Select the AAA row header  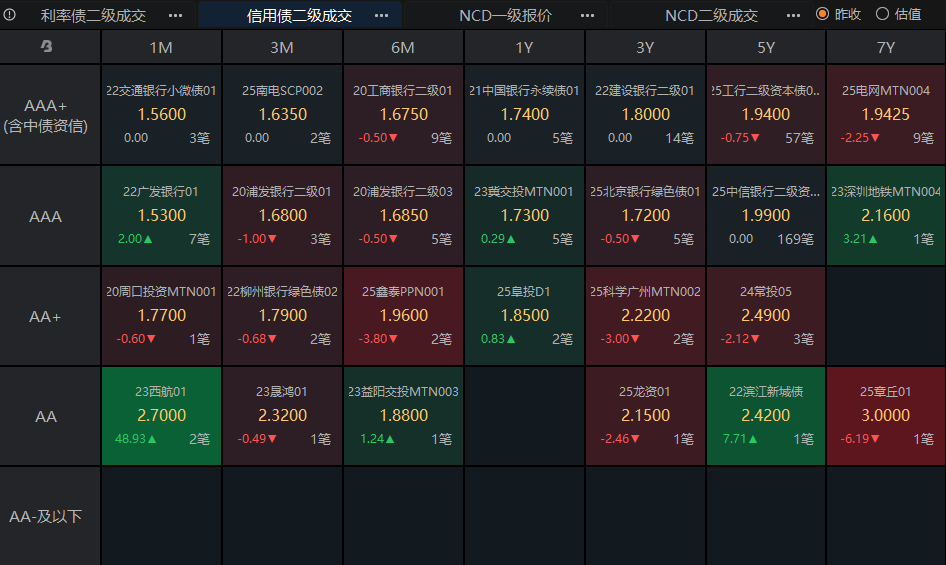(x=50, y=215)
